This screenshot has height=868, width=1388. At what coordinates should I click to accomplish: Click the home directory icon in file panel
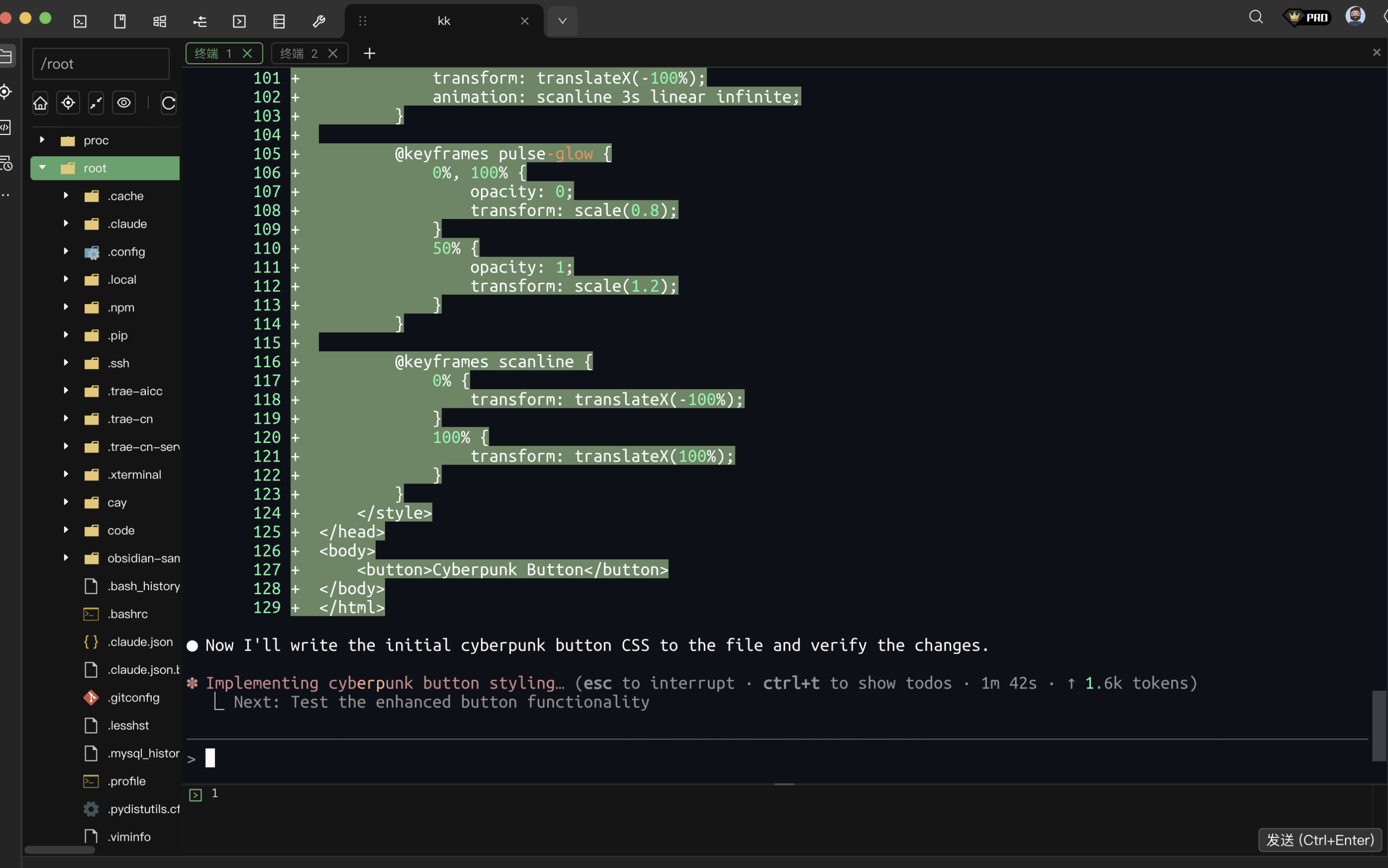click(40, 103)
